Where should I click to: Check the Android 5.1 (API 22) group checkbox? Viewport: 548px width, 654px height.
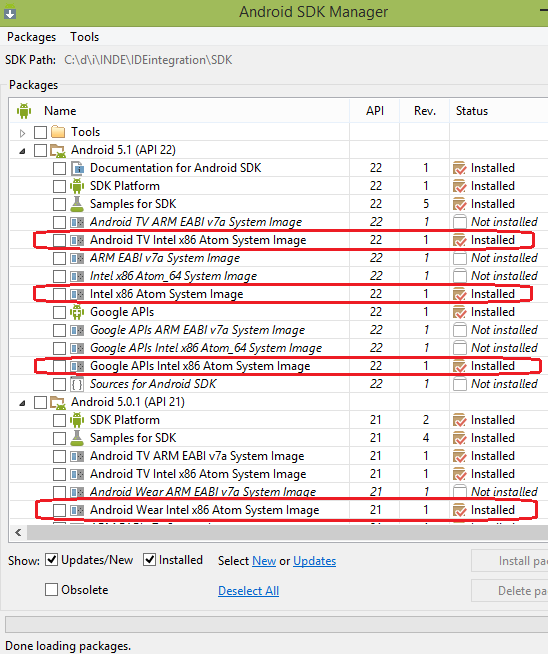(x=40, y=150)
